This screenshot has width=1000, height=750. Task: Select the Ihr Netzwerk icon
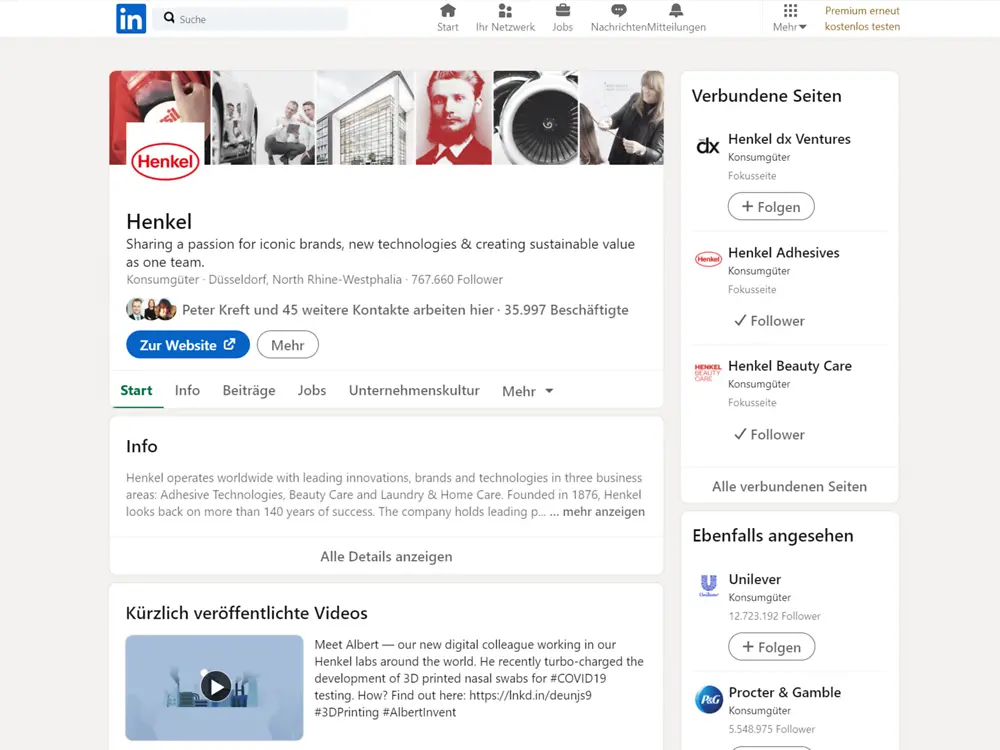point(505,12)
